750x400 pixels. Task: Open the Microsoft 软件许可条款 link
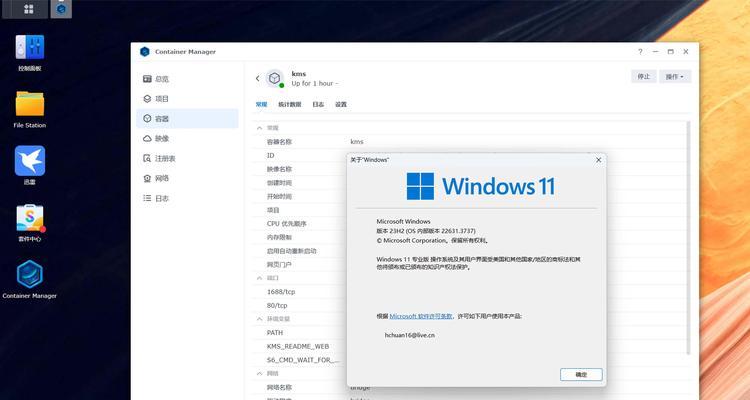421,316
